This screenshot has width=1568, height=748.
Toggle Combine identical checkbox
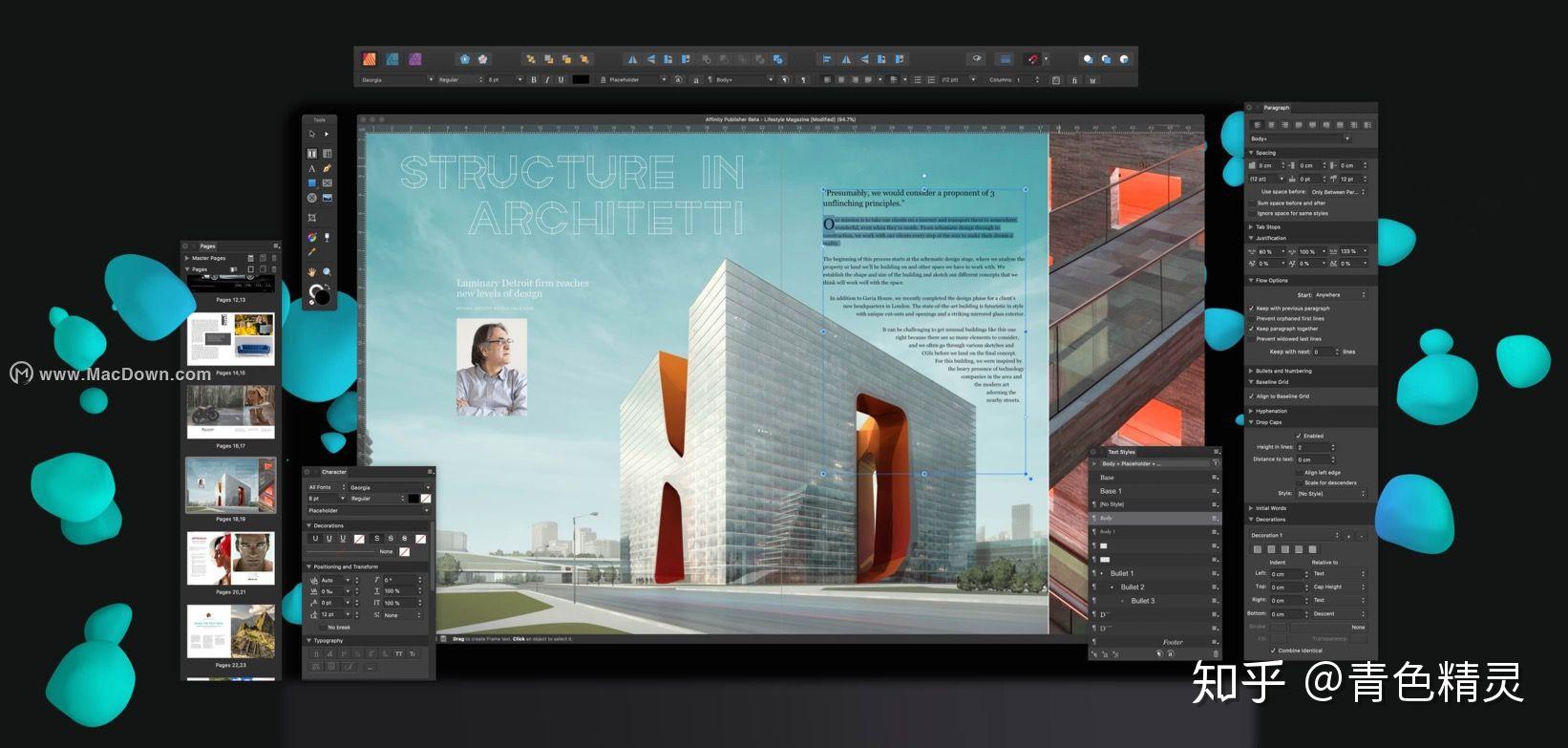tap(1273, 651)
